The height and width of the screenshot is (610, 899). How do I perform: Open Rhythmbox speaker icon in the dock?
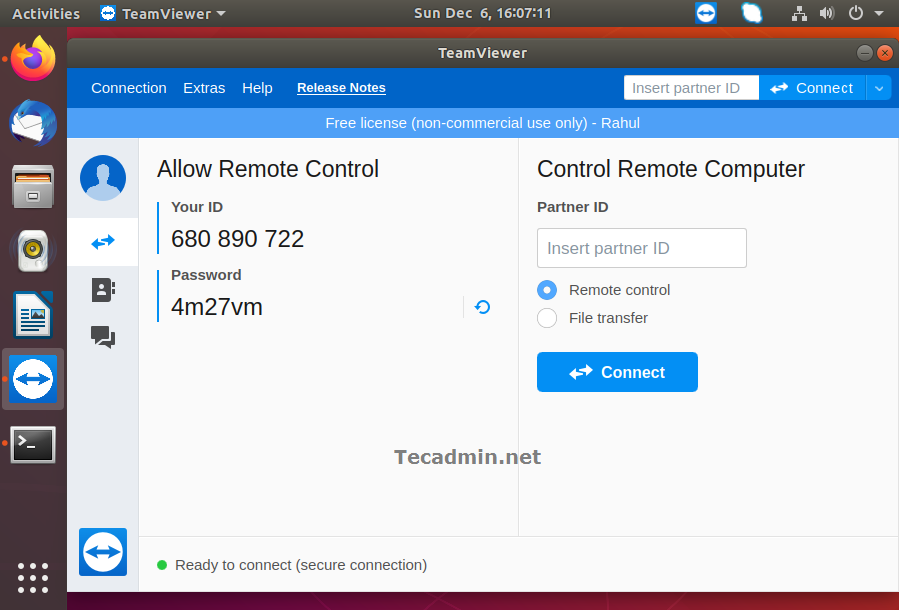coord(33,251)
